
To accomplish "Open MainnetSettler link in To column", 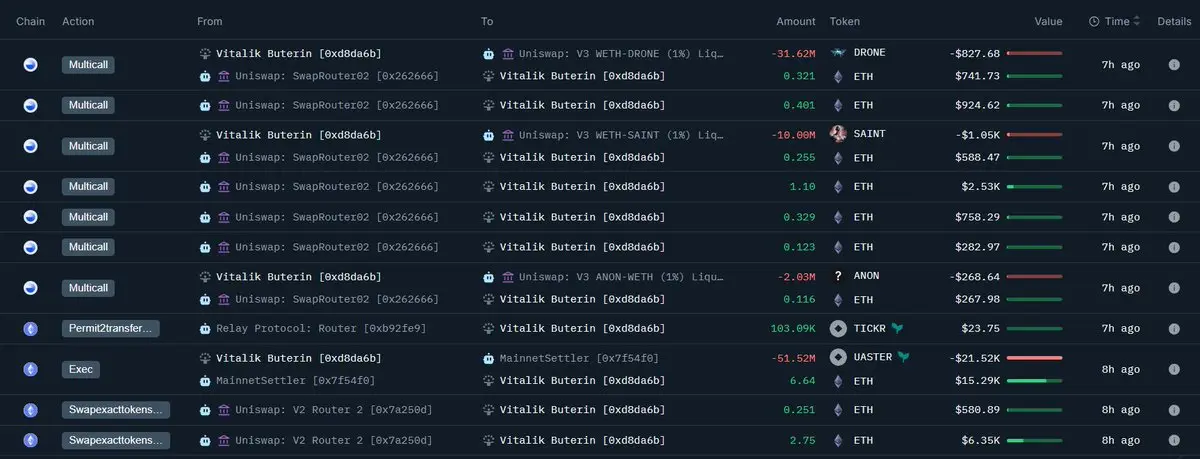I will 579,357.
